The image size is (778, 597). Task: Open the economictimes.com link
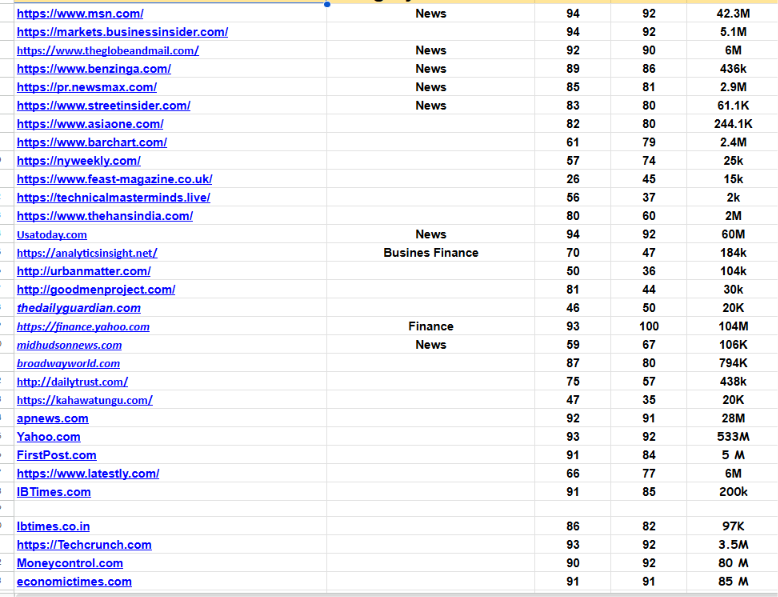pyautogui.click(x=74, y=582)
